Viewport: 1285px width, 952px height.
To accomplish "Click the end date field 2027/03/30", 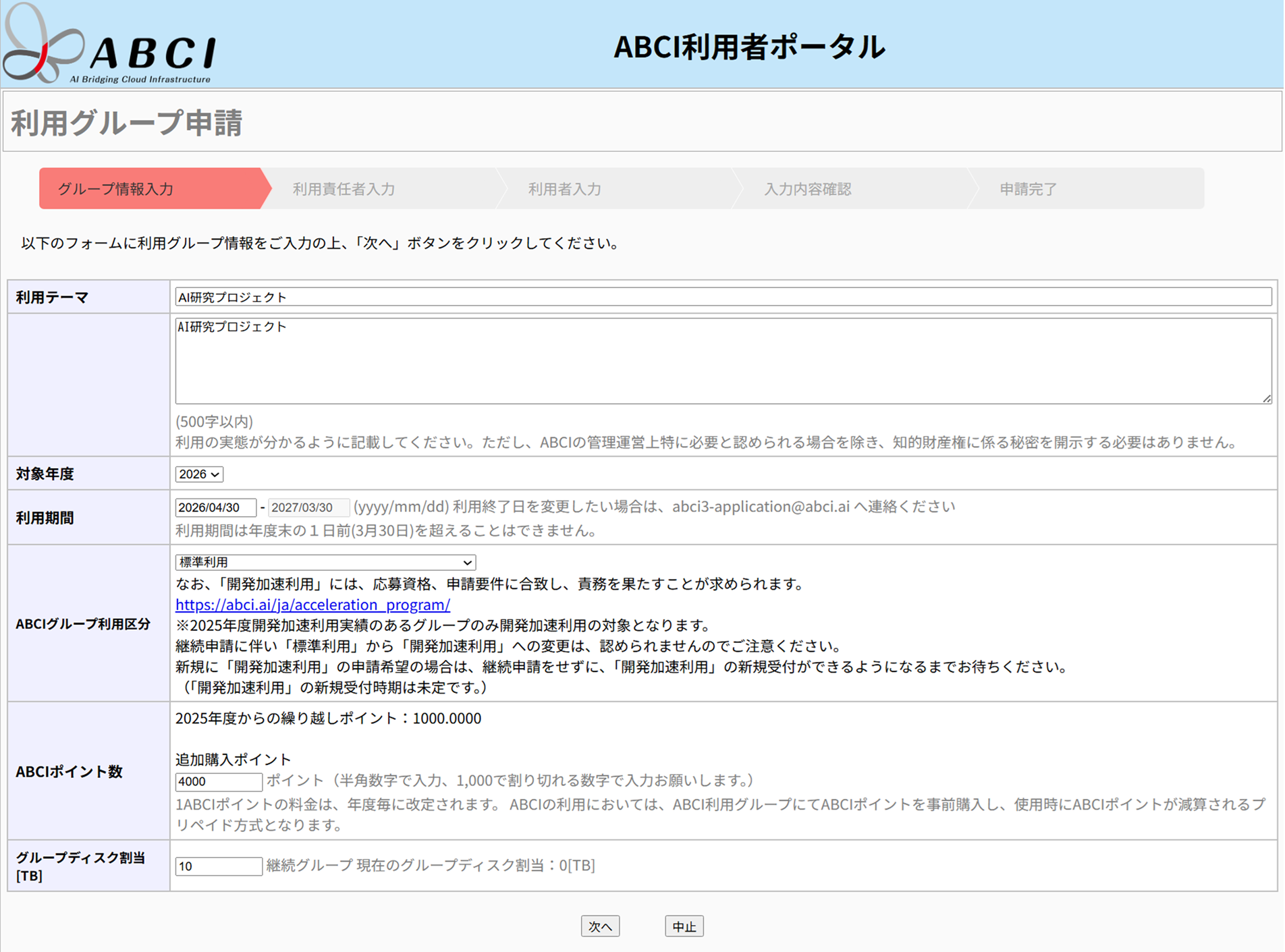I will pos(309,507).
